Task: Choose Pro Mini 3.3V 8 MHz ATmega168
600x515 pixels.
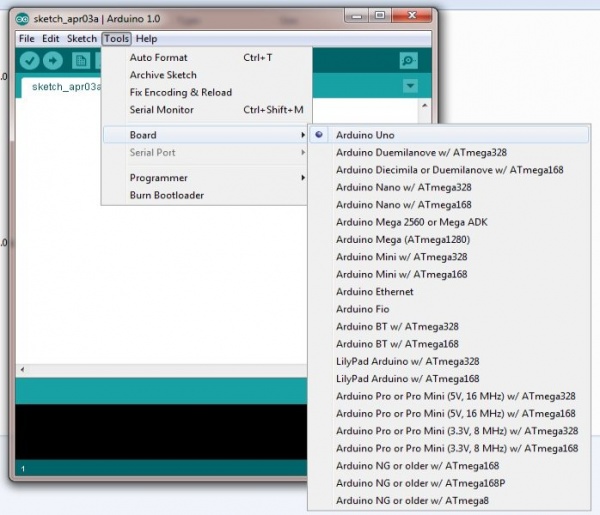Action: [x=449, y=448]
